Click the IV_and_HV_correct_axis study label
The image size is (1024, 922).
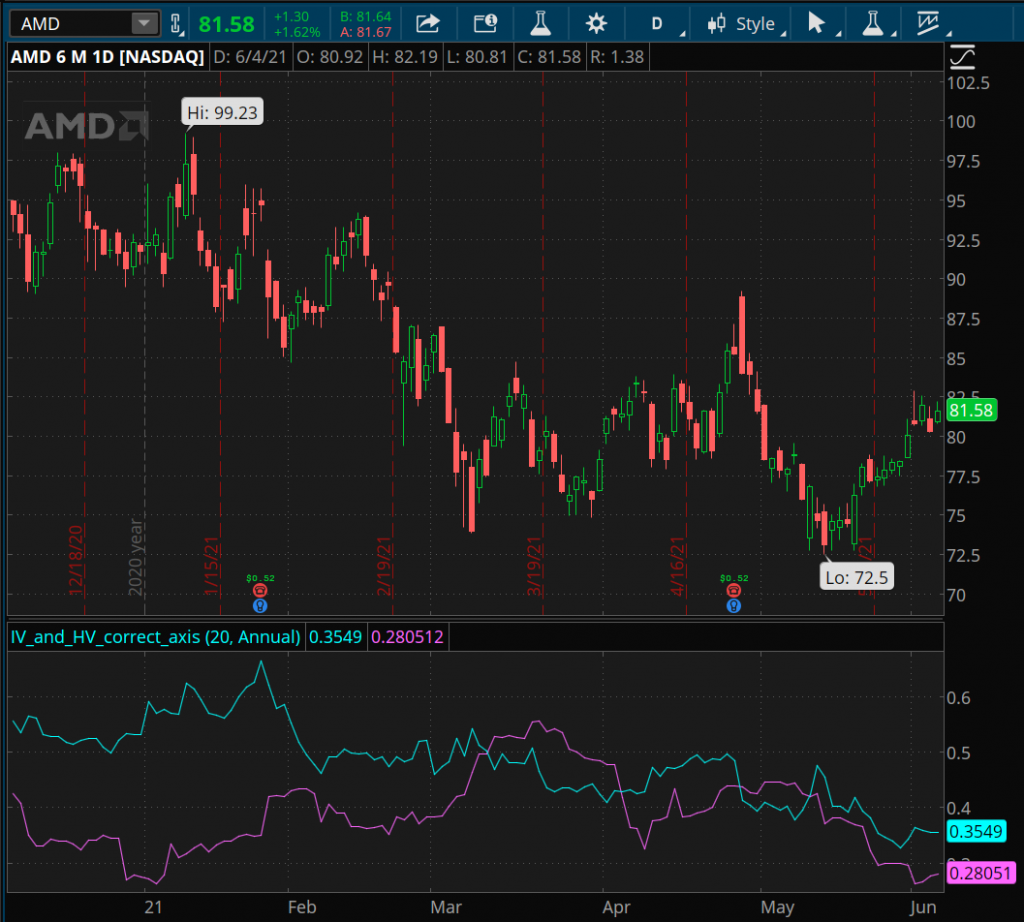click(x=155, y=637)
